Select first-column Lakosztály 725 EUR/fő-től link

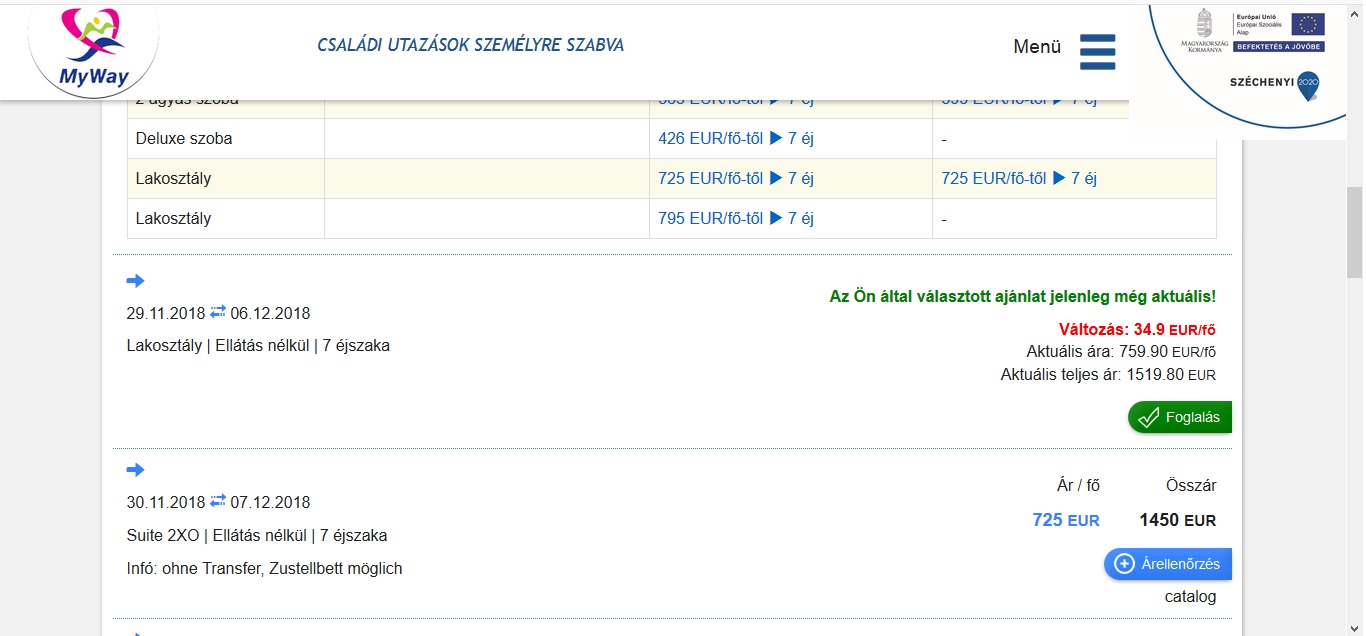tap(736, 179)
